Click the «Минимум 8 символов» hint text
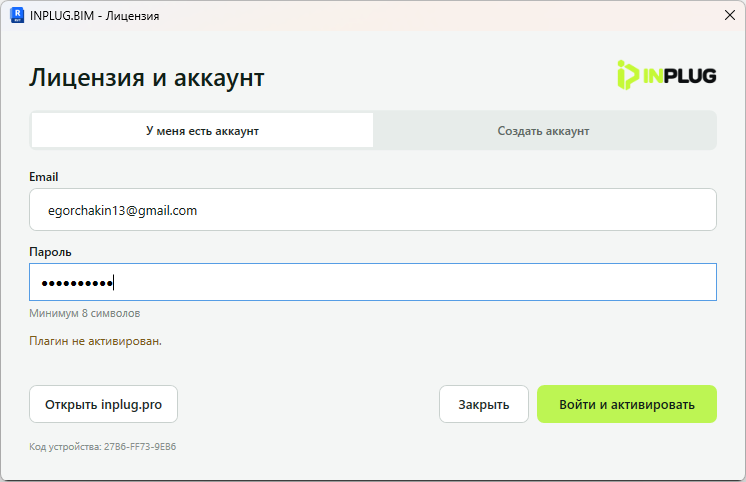This screenshot has width=746, height=482. click(x=85, y=313)
